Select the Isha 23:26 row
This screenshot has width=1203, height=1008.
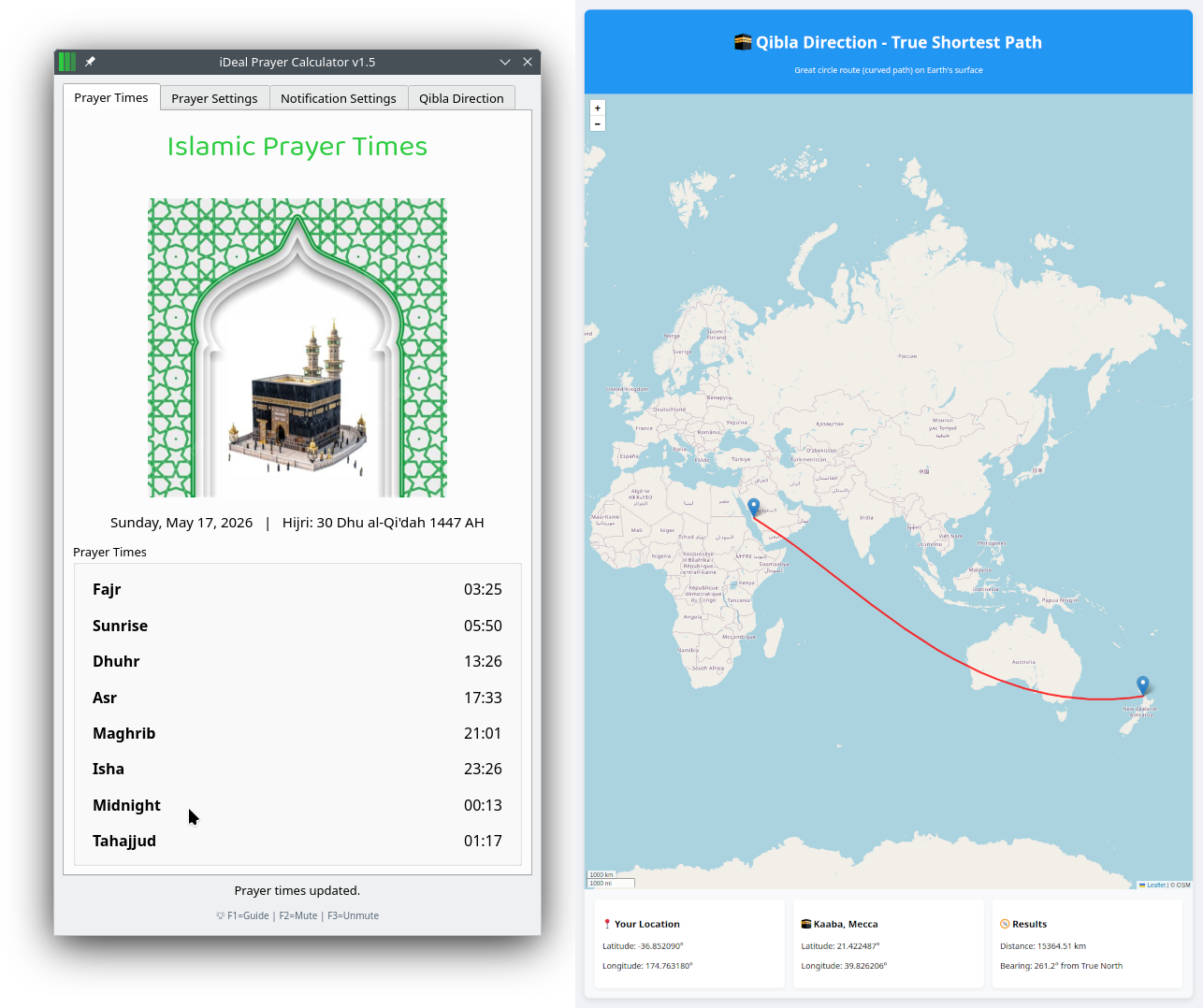[x=297, y=769]
